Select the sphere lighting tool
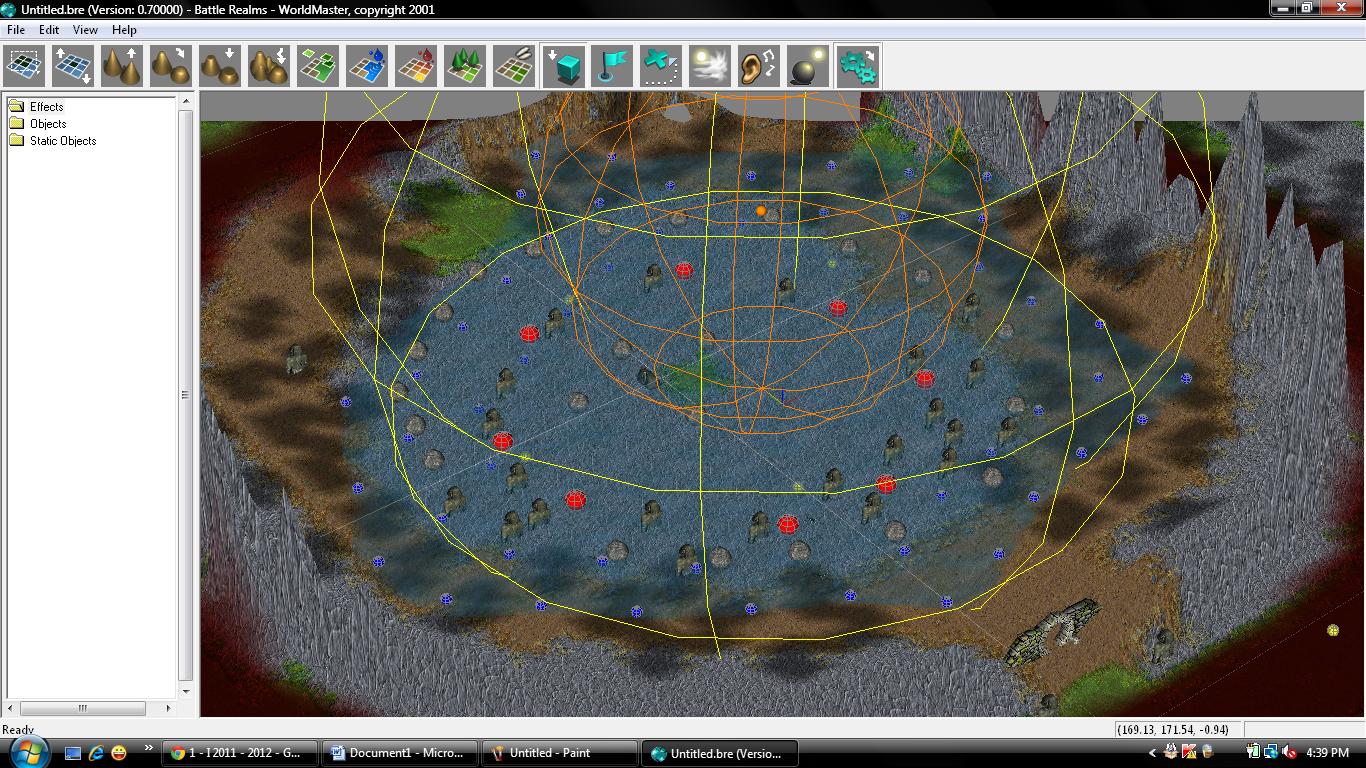 pos(809,66)
